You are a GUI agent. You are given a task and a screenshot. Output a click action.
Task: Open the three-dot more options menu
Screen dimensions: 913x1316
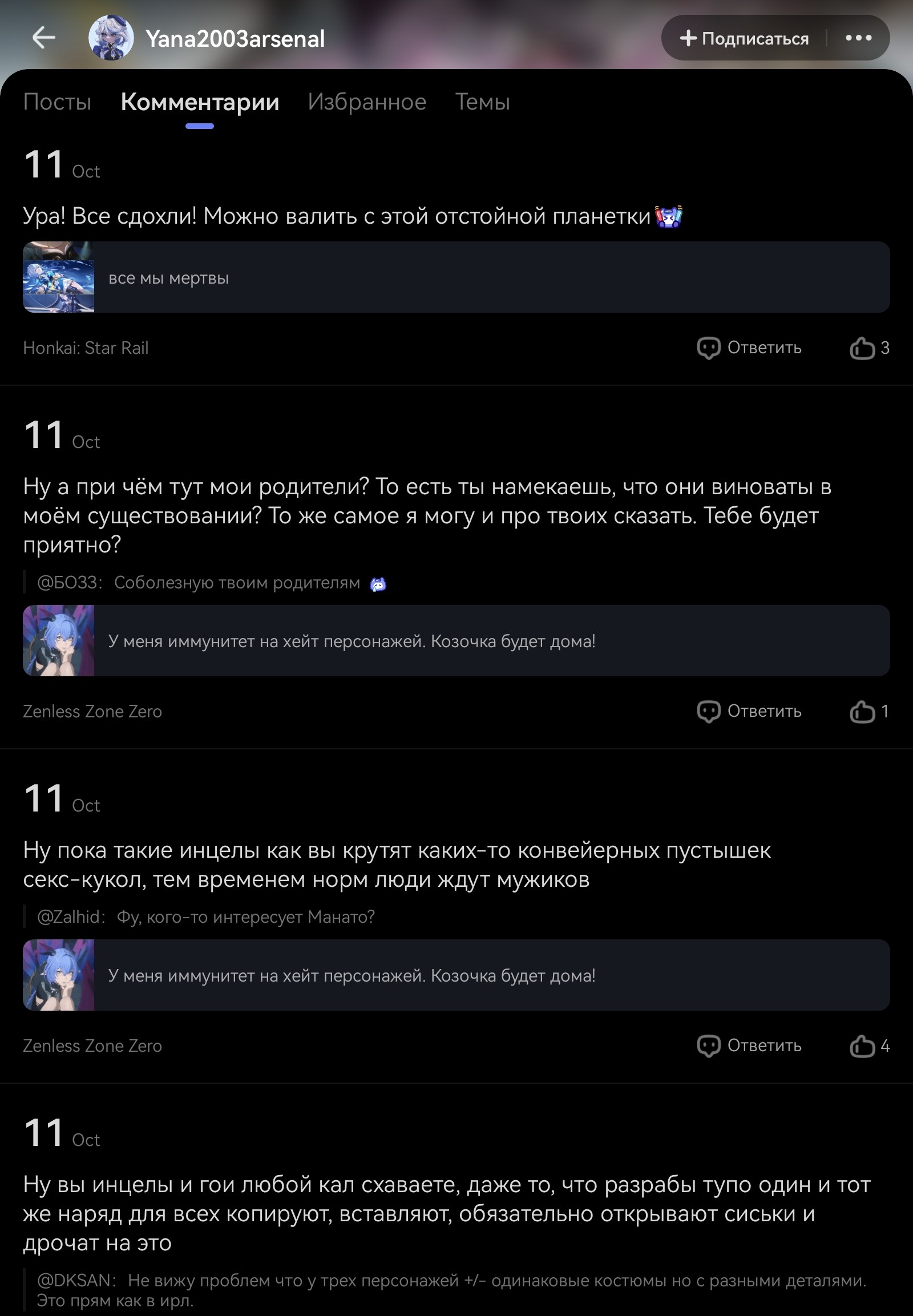(x=858, y=38)
